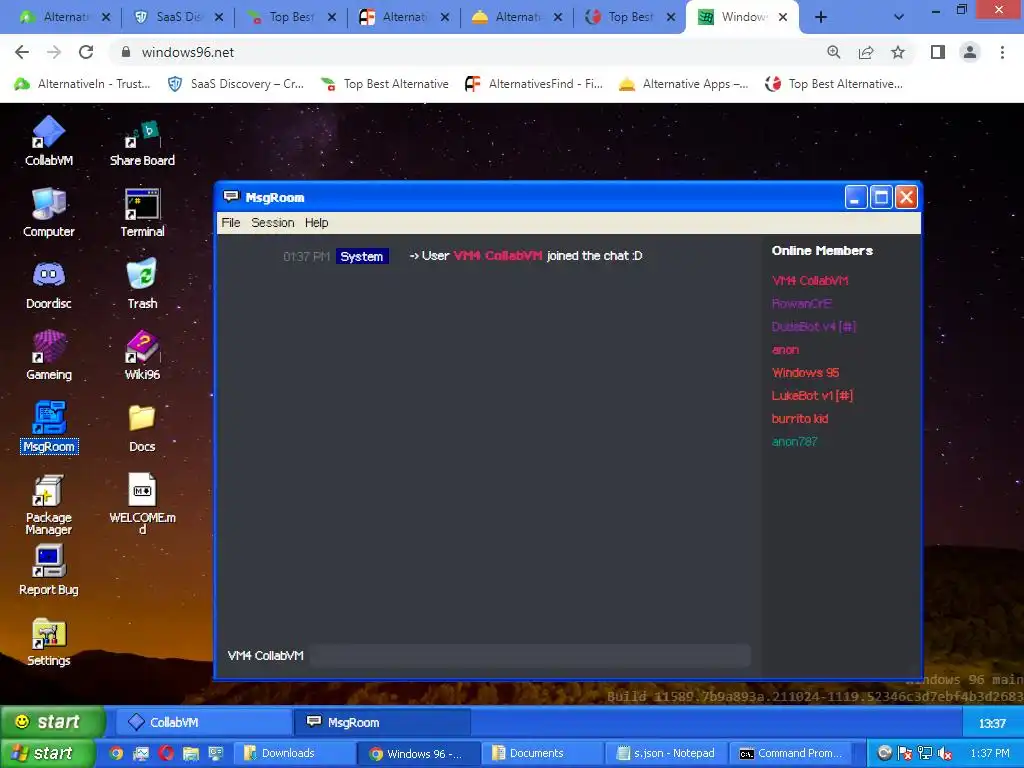
Task: Open the File menu in MsgRoom
Action: (231, 223)
